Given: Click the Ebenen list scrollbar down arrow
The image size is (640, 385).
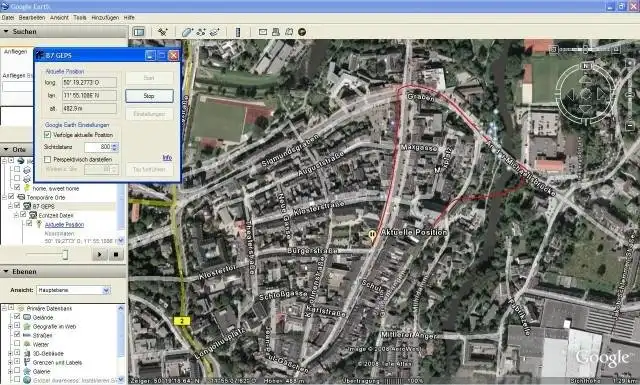Looking at the screenshot, I should (x=120, y=380).
